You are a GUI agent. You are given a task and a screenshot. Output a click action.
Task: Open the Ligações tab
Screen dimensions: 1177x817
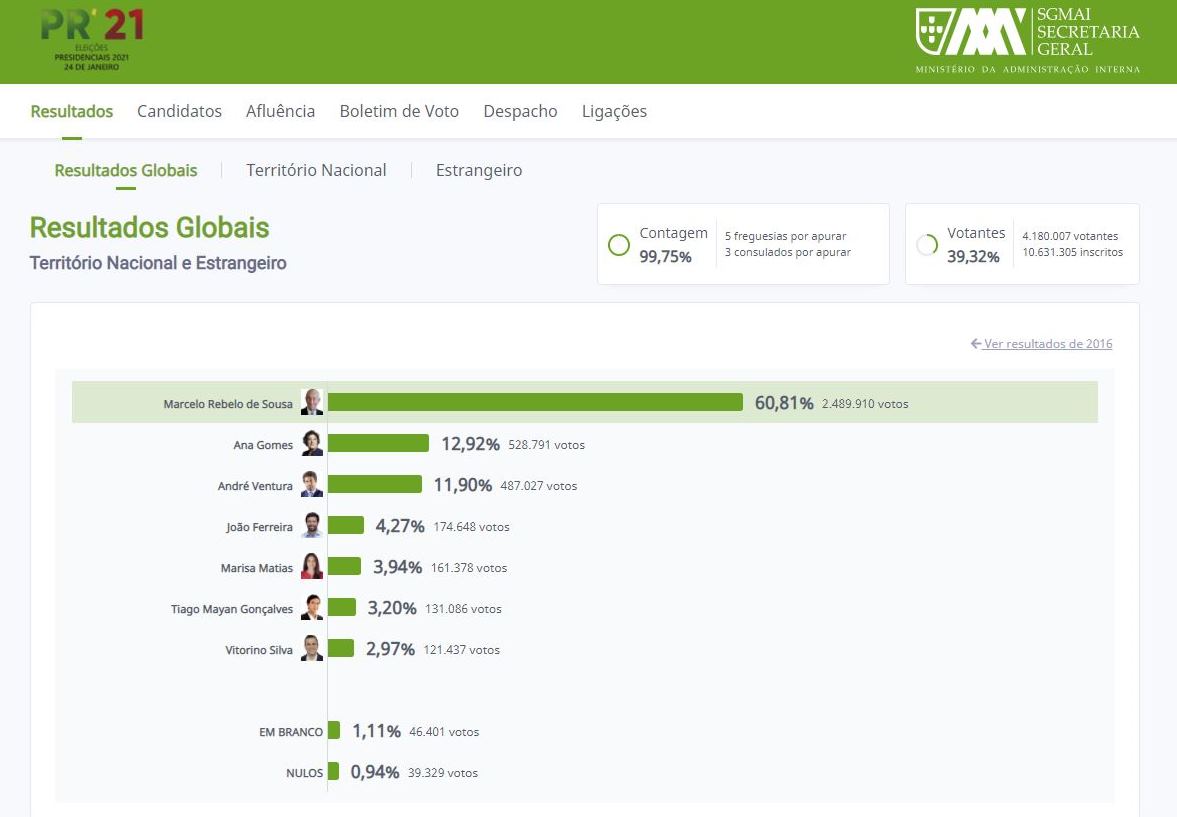tap(614, 111)
